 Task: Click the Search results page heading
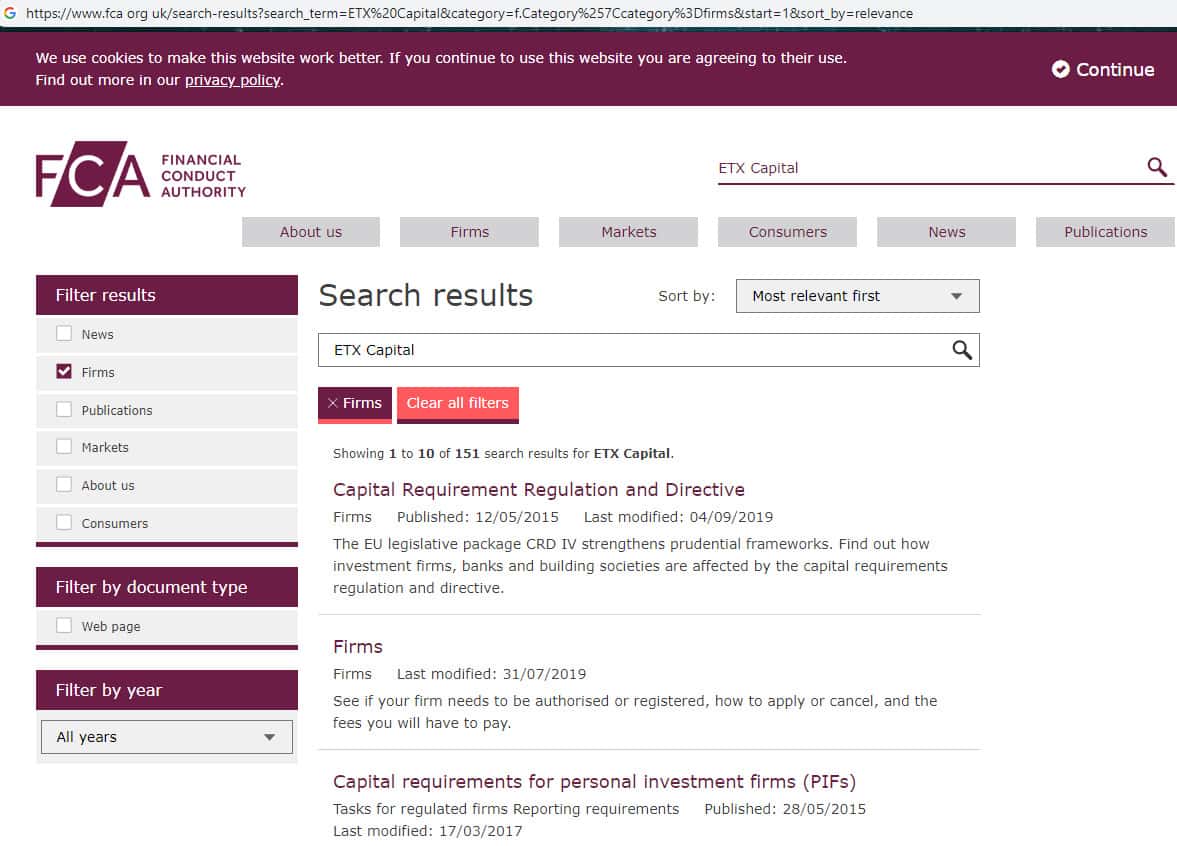426,296
